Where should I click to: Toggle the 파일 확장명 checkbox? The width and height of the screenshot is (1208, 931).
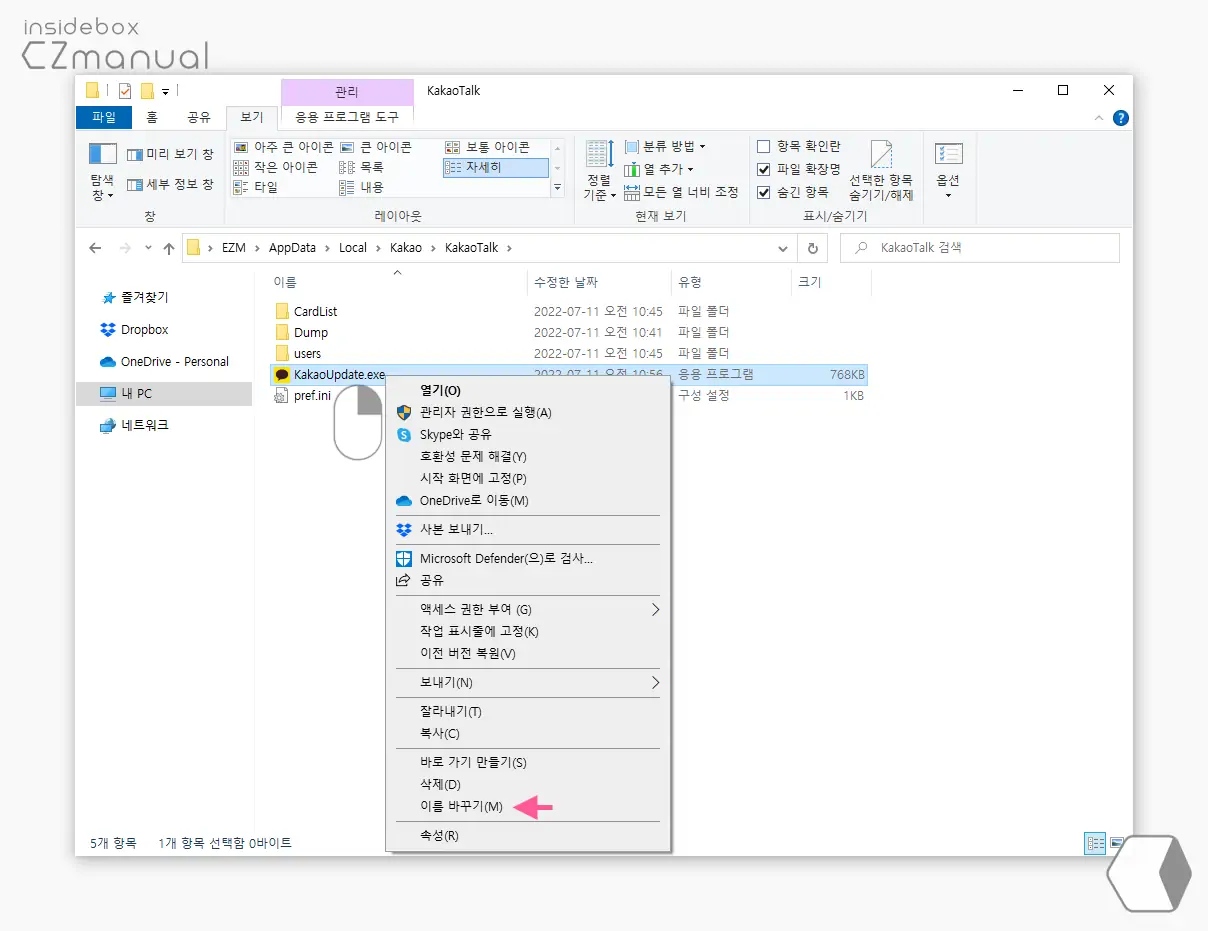coord(763,168)
